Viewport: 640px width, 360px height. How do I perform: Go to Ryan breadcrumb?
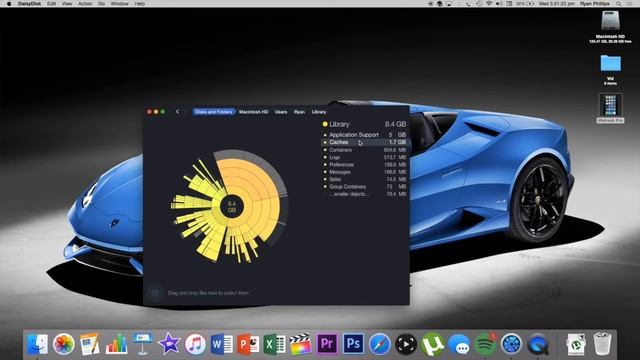[x=299, y=112]
